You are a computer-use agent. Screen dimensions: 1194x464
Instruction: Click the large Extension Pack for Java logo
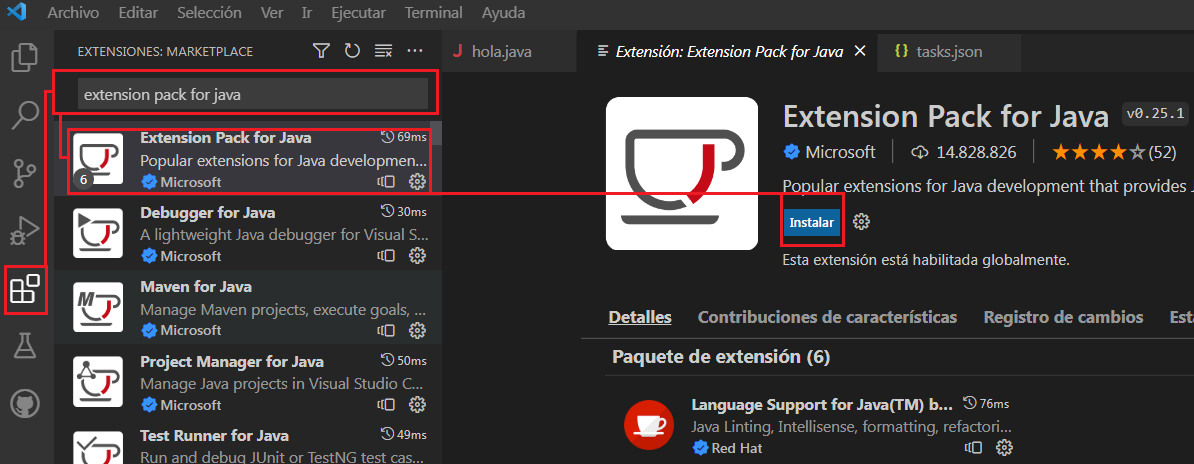coord(682,173)
